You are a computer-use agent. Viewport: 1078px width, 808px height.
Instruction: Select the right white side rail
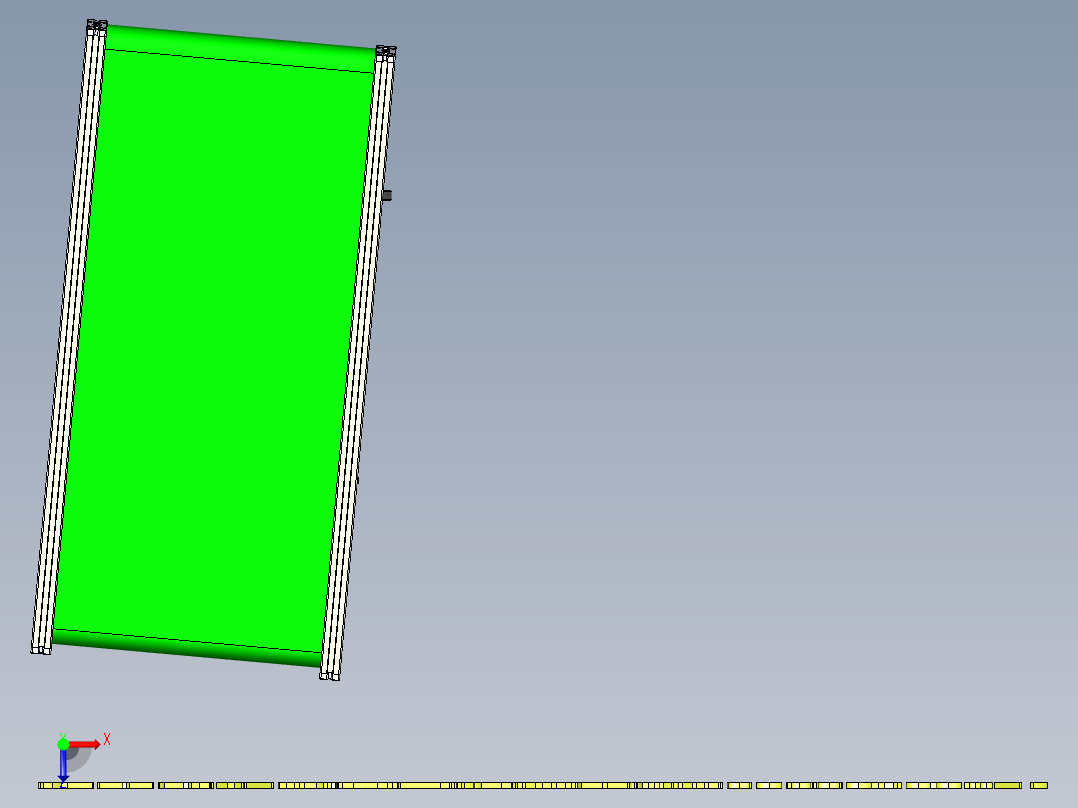pyautogui.click(x=358, y=363)
